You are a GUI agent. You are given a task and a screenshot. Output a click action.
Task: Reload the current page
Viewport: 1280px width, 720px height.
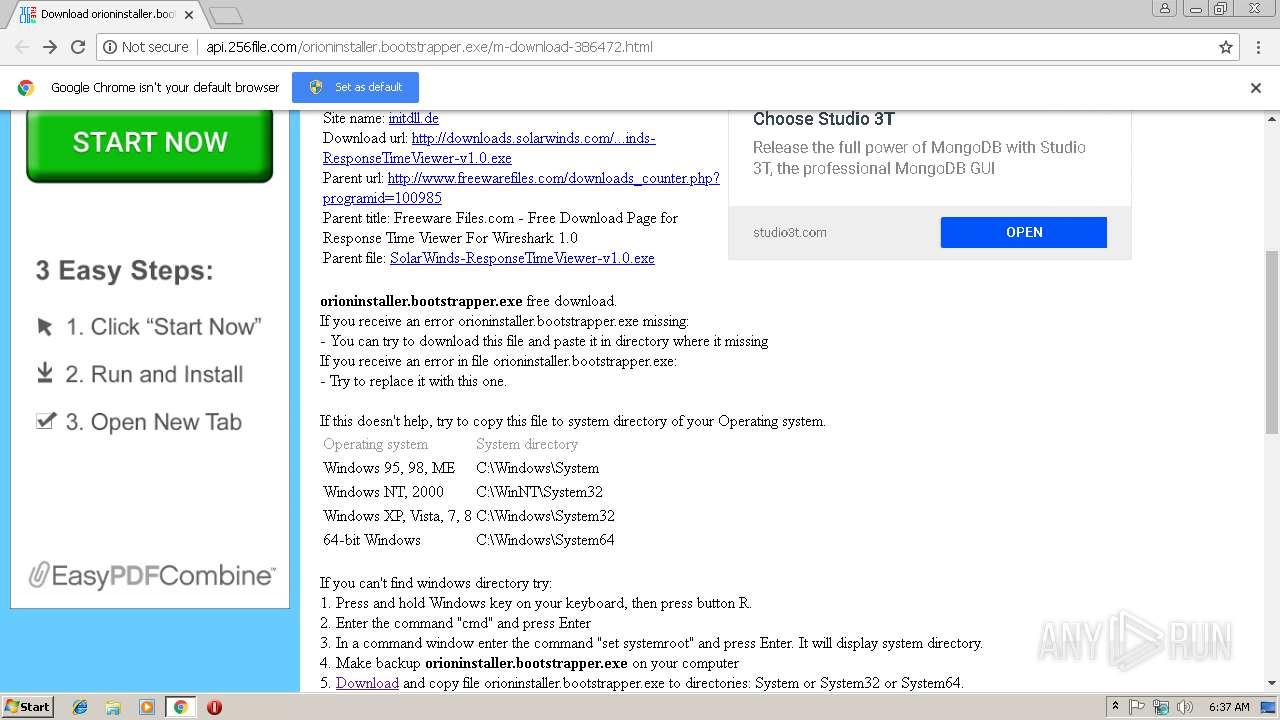[78, 47]
